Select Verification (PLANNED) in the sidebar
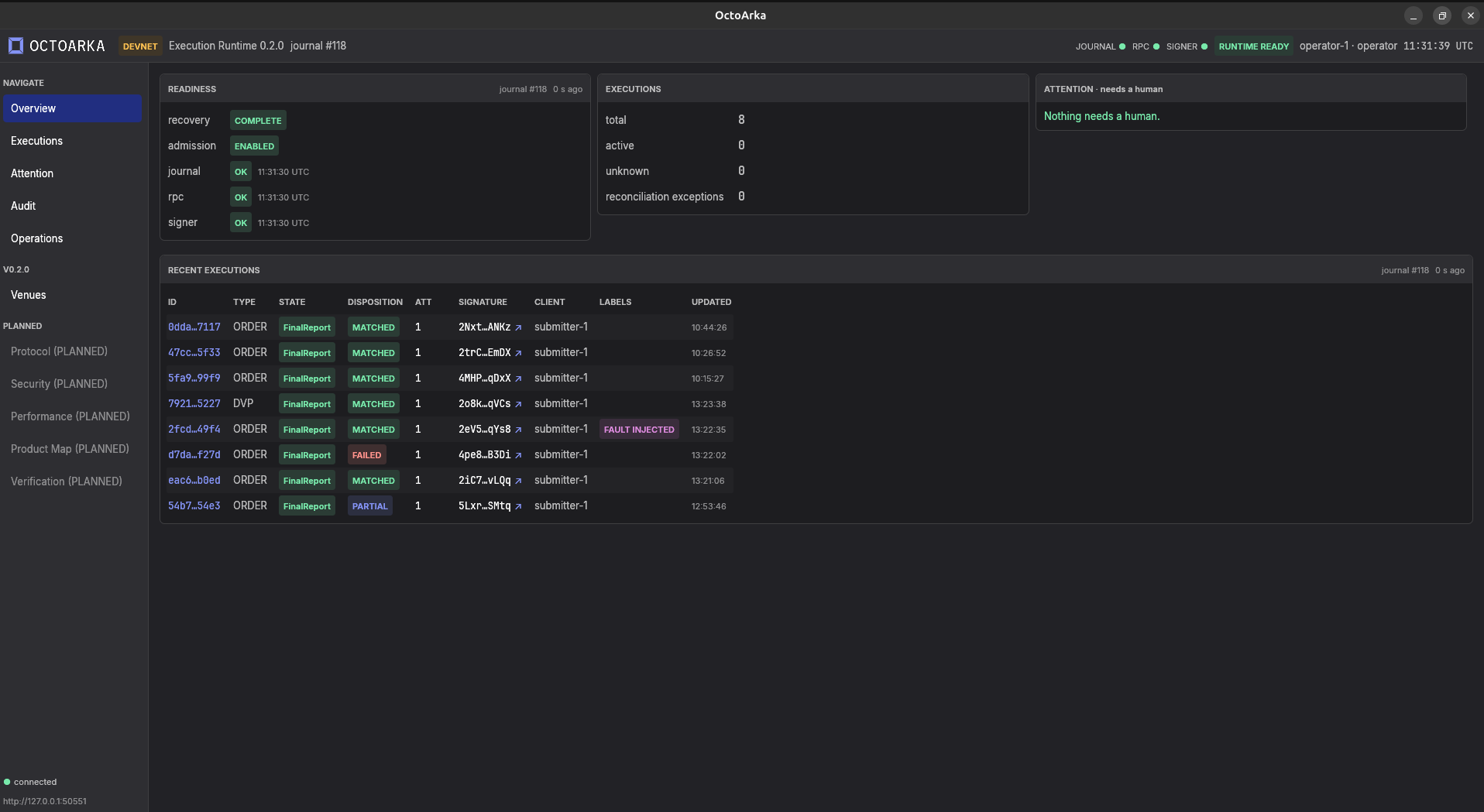1484x812 pixels. coord(72,481)
